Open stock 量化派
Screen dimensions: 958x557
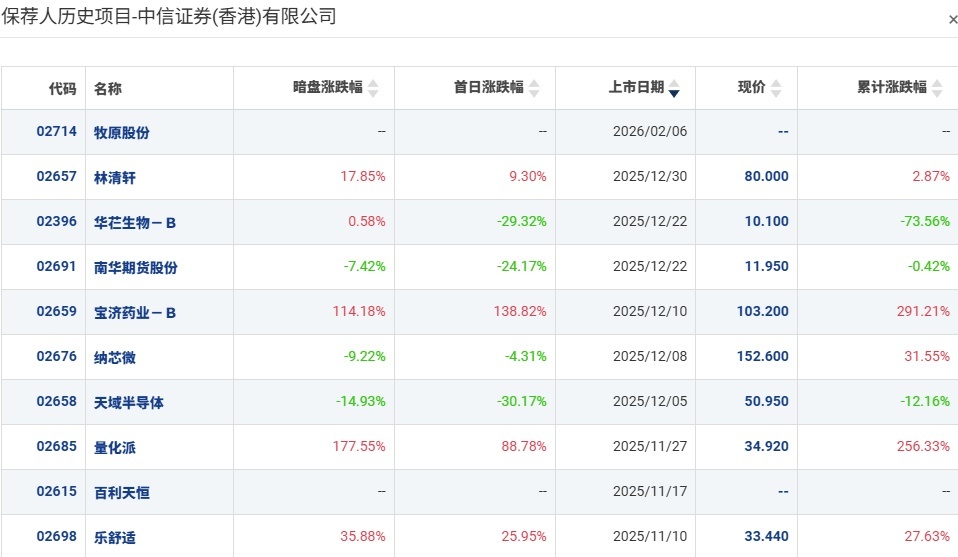tap(114, 448)
